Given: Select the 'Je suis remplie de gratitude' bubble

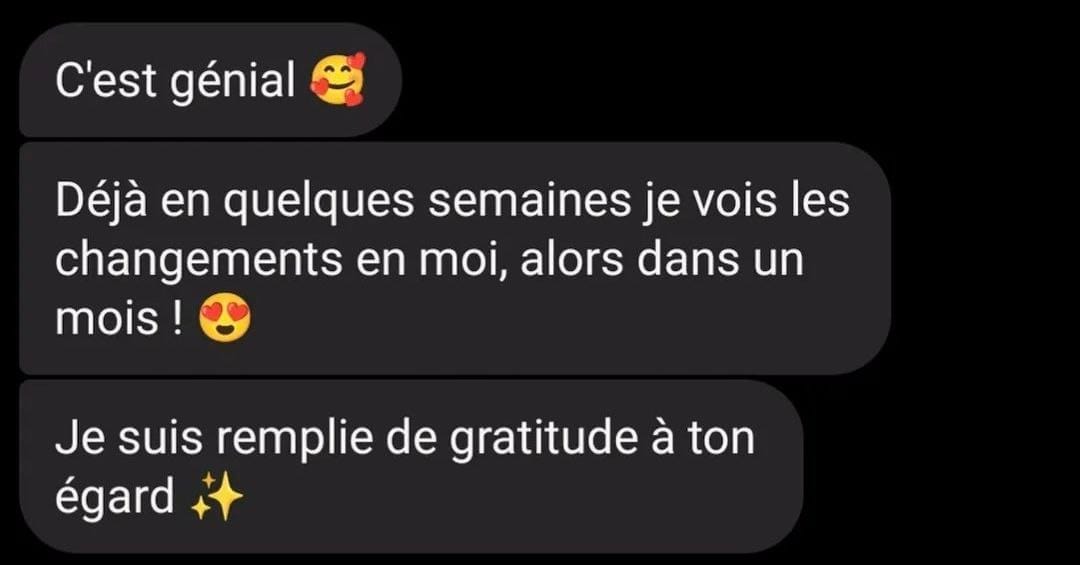Looking at the screenshot, I should click(411, 466).
